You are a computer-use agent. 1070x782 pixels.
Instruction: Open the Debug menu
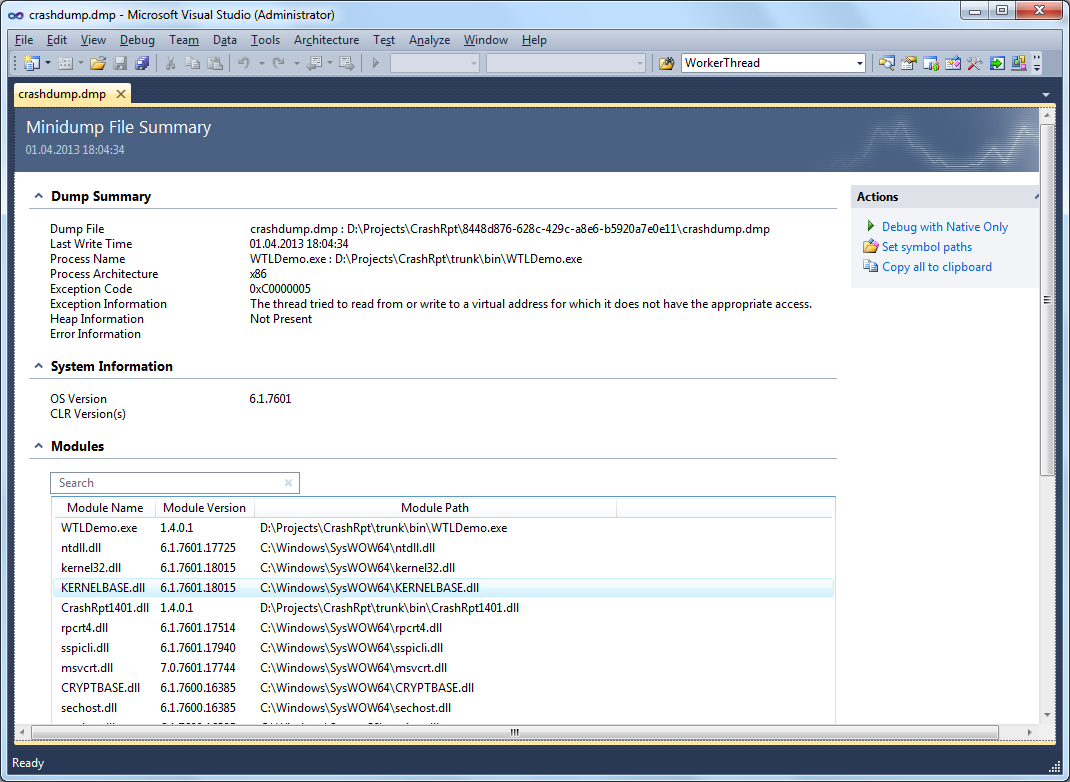pyautogui.click(x=137, y=40)
